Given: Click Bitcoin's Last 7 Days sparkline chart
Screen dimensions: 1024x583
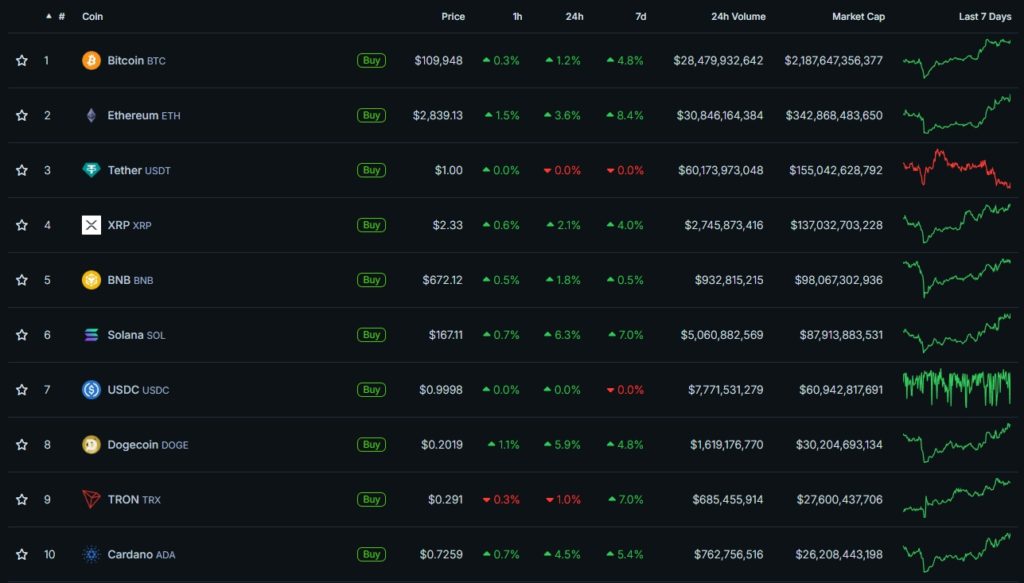Looking at the screenshot, I should click(955, 60).
